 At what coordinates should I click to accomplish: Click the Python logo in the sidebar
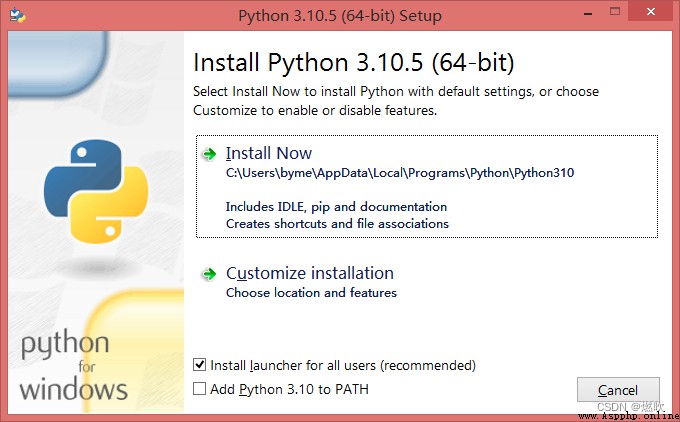coord(96,191)
